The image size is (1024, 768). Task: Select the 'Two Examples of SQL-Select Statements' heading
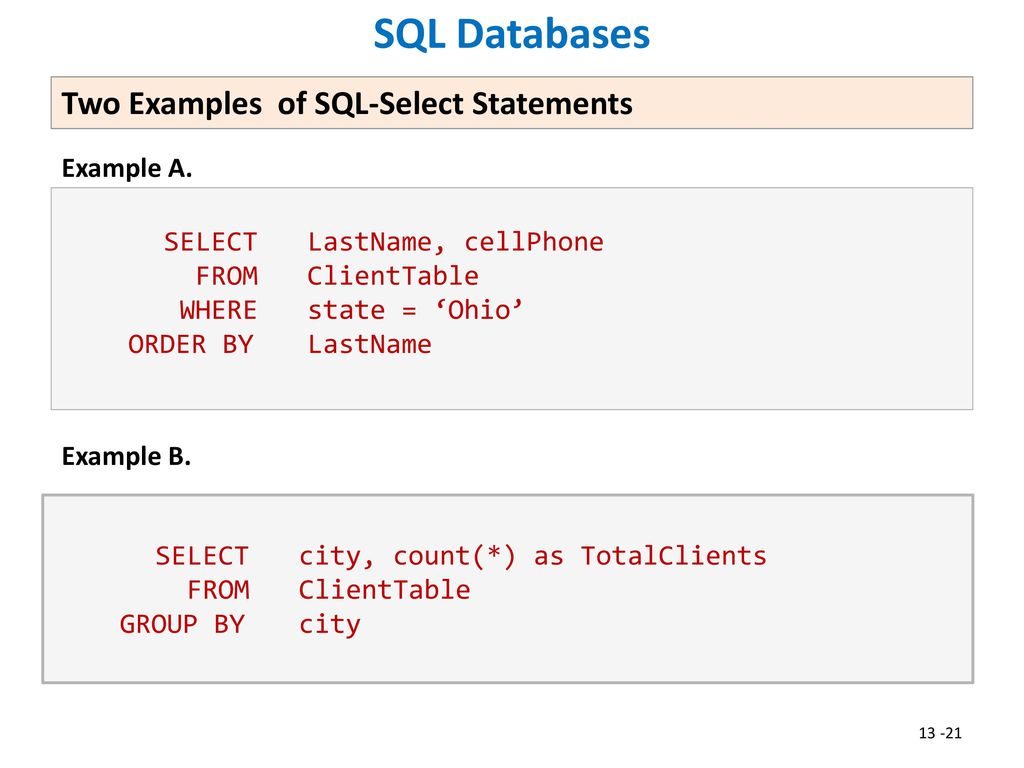[x=347, y=103]
